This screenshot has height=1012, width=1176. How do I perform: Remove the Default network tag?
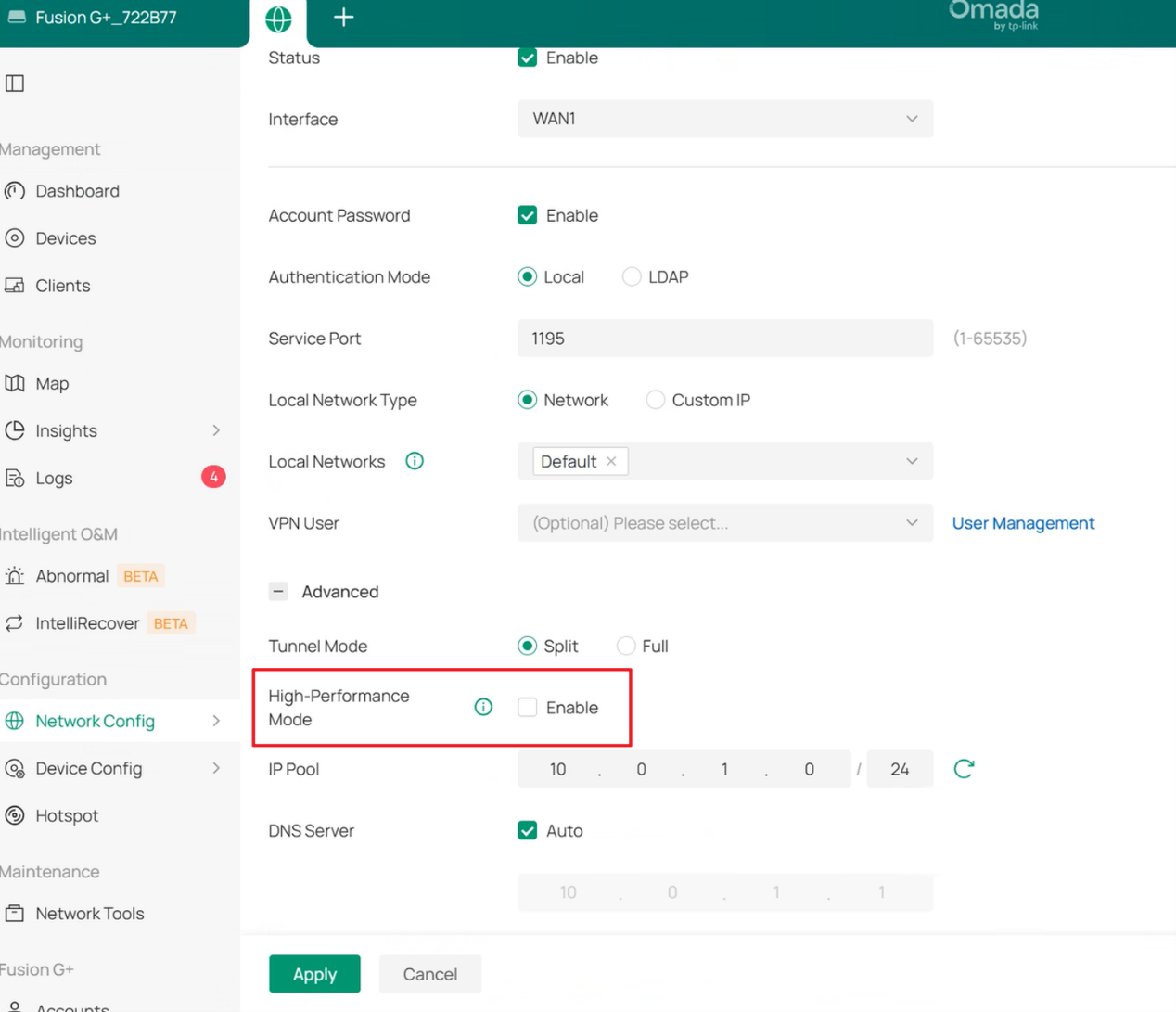pos(611,461)
